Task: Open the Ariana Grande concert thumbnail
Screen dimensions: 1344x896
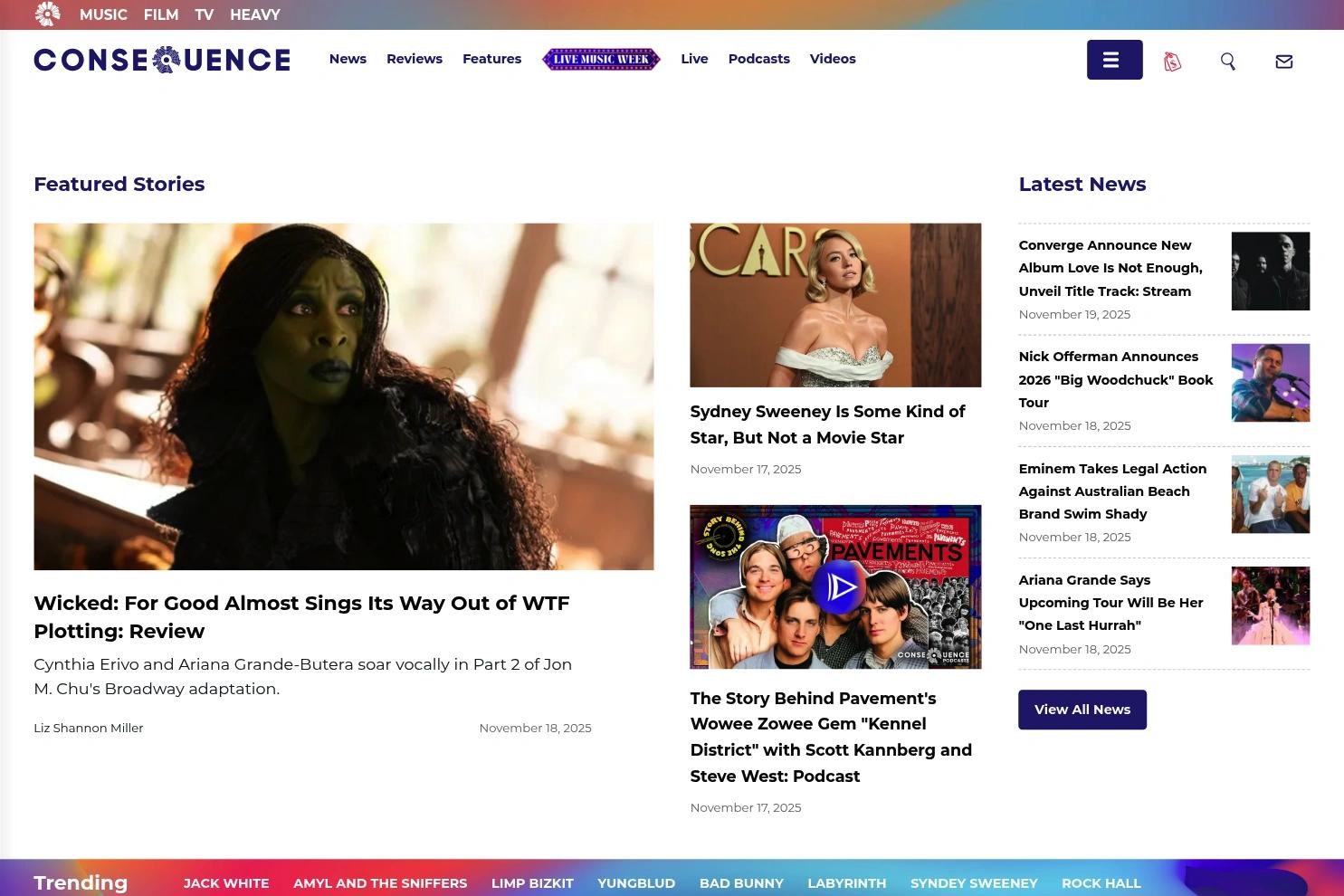Action: point(1271,605)
